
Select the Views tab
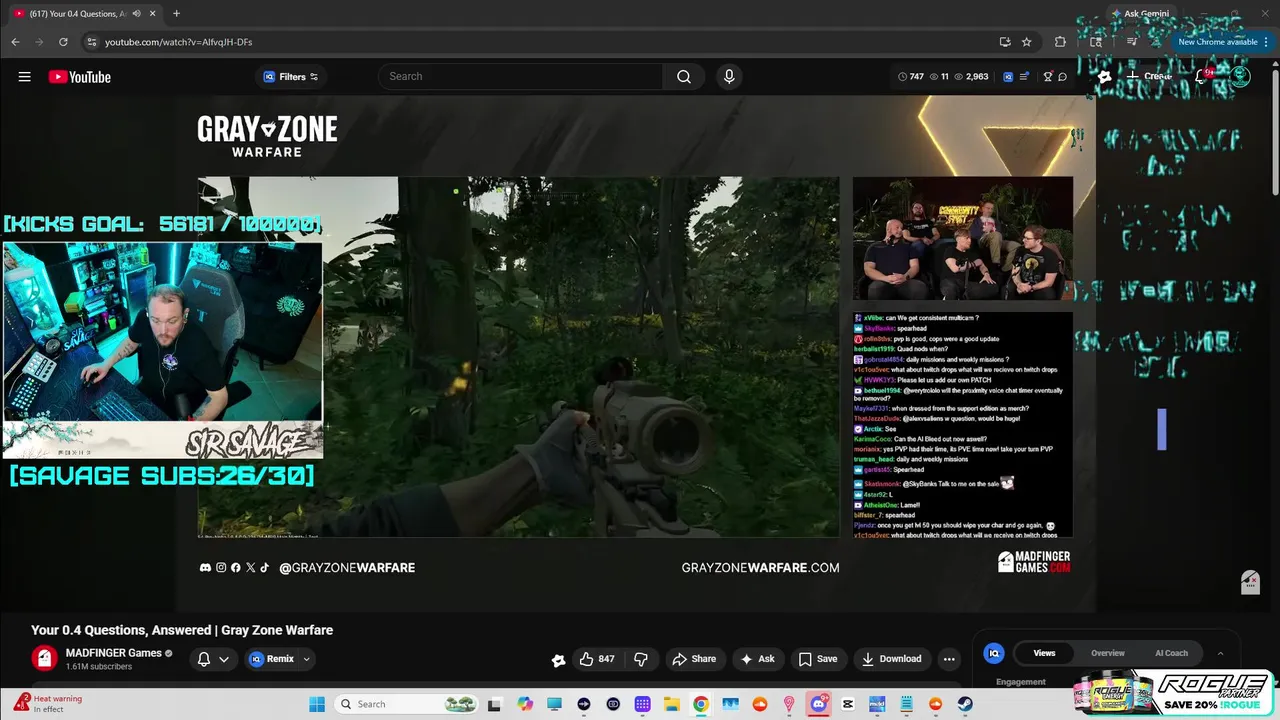(1044, 653)
